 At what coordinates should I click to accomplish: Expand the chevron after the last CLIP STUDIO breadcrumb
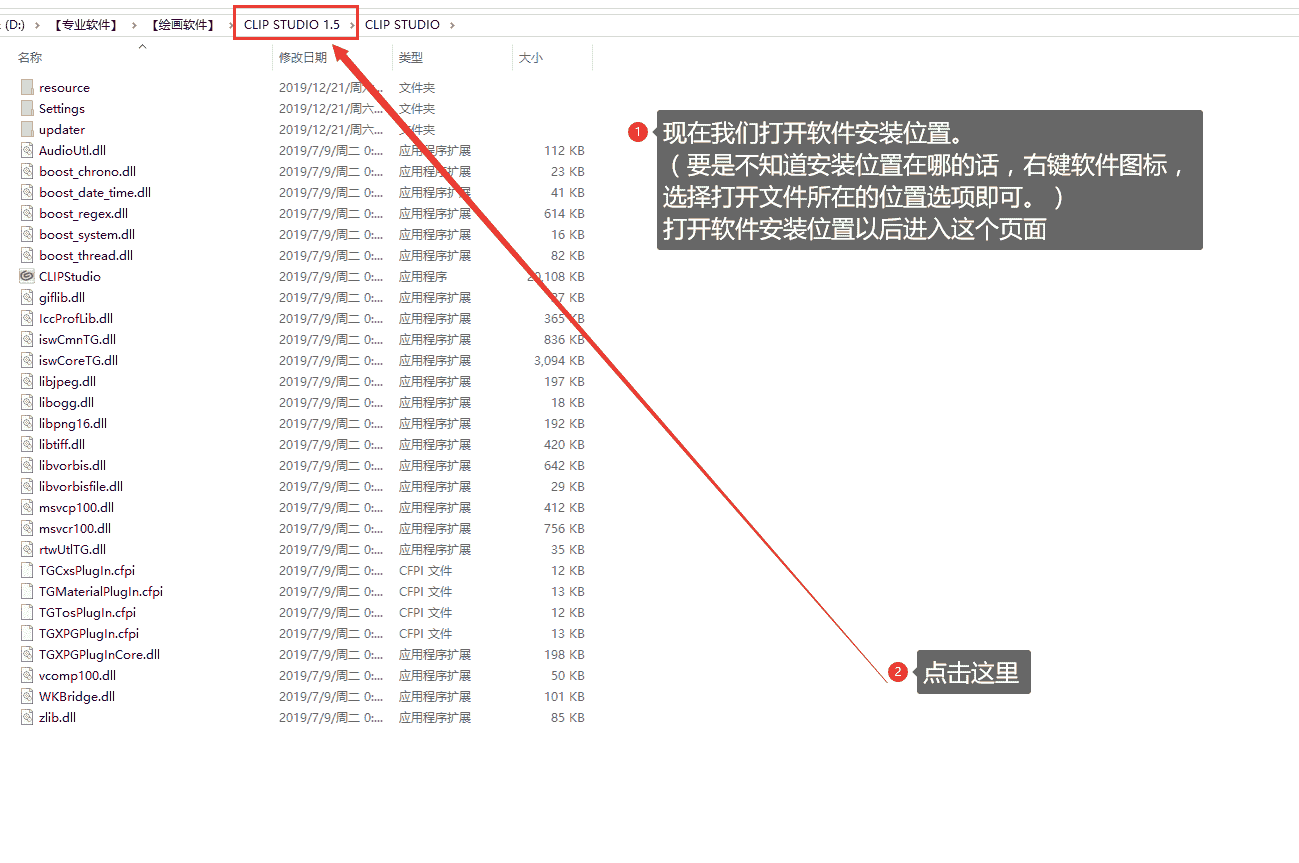(x=452, y=25)
